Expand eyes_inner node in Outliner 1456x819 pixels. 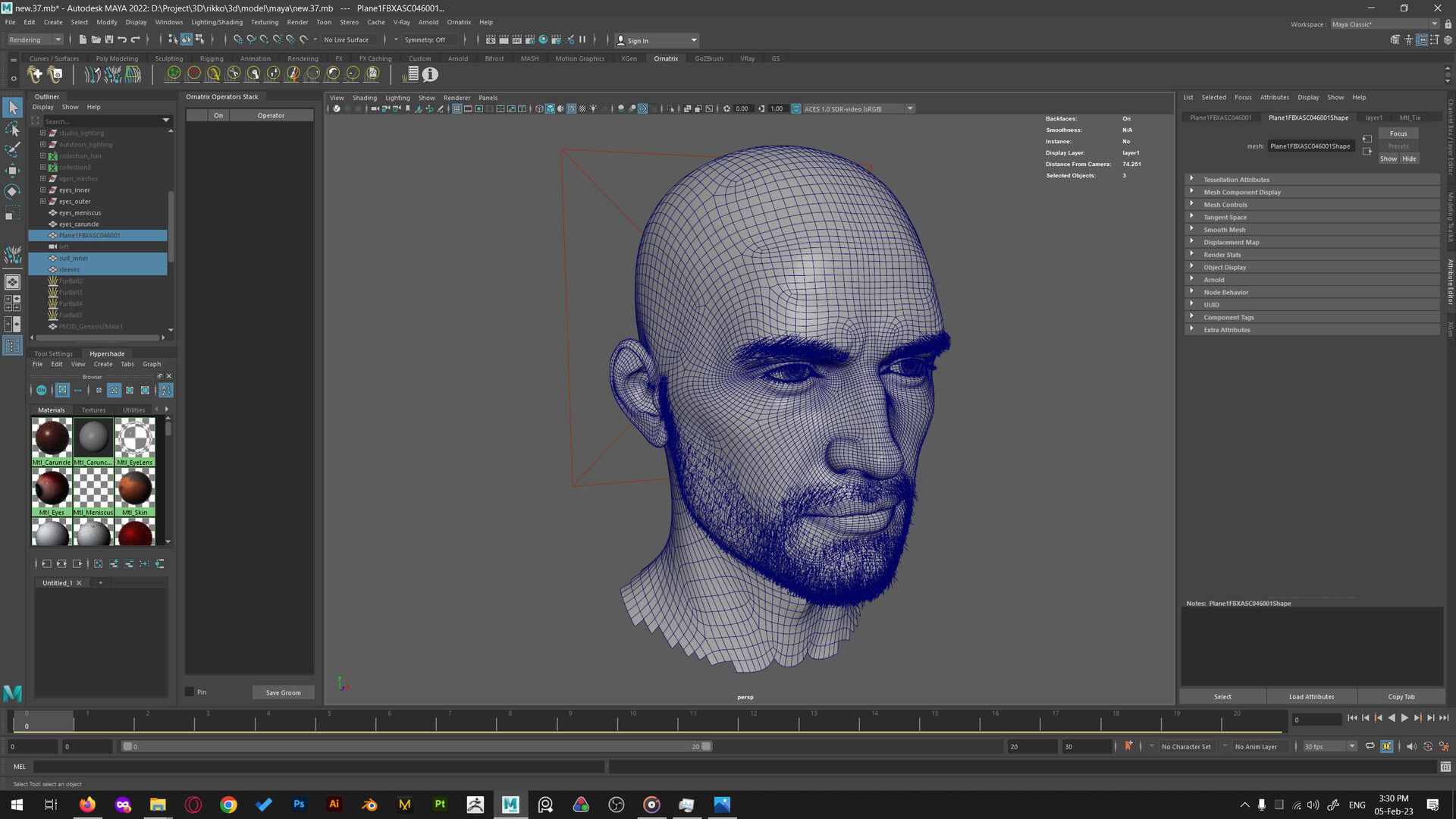tap(42, 190)
